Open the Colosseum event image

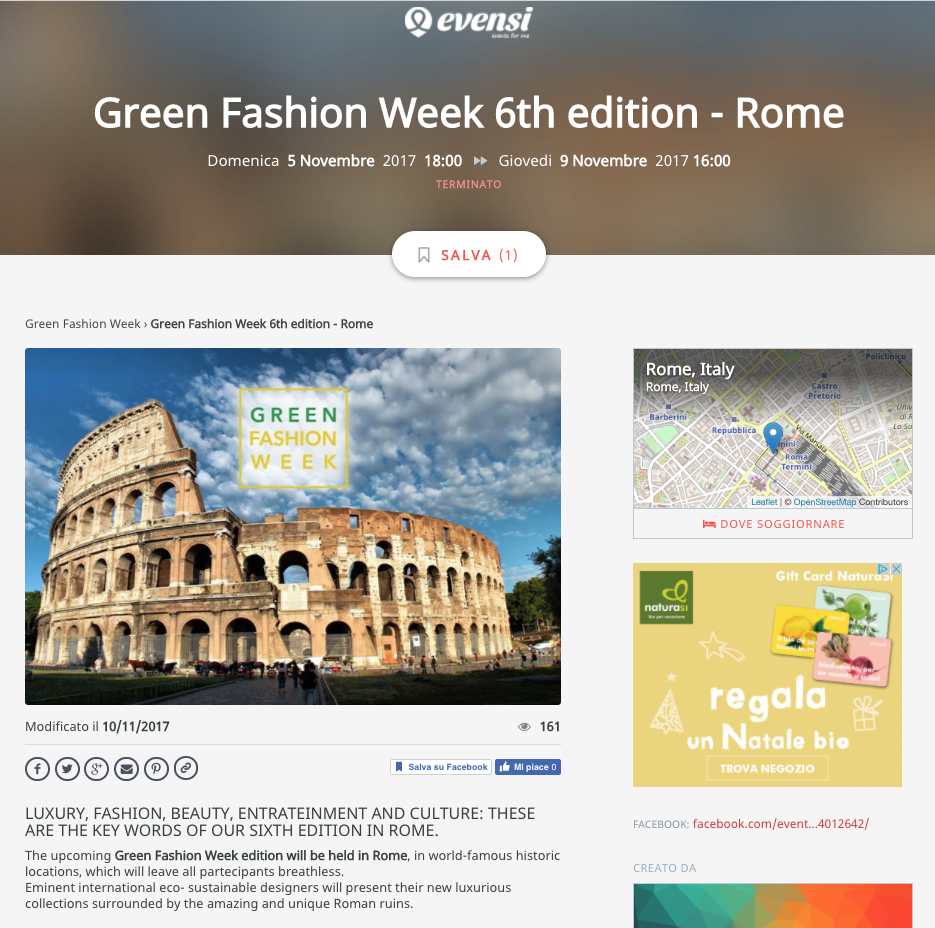pyautogui.click(x=293, y=527)
